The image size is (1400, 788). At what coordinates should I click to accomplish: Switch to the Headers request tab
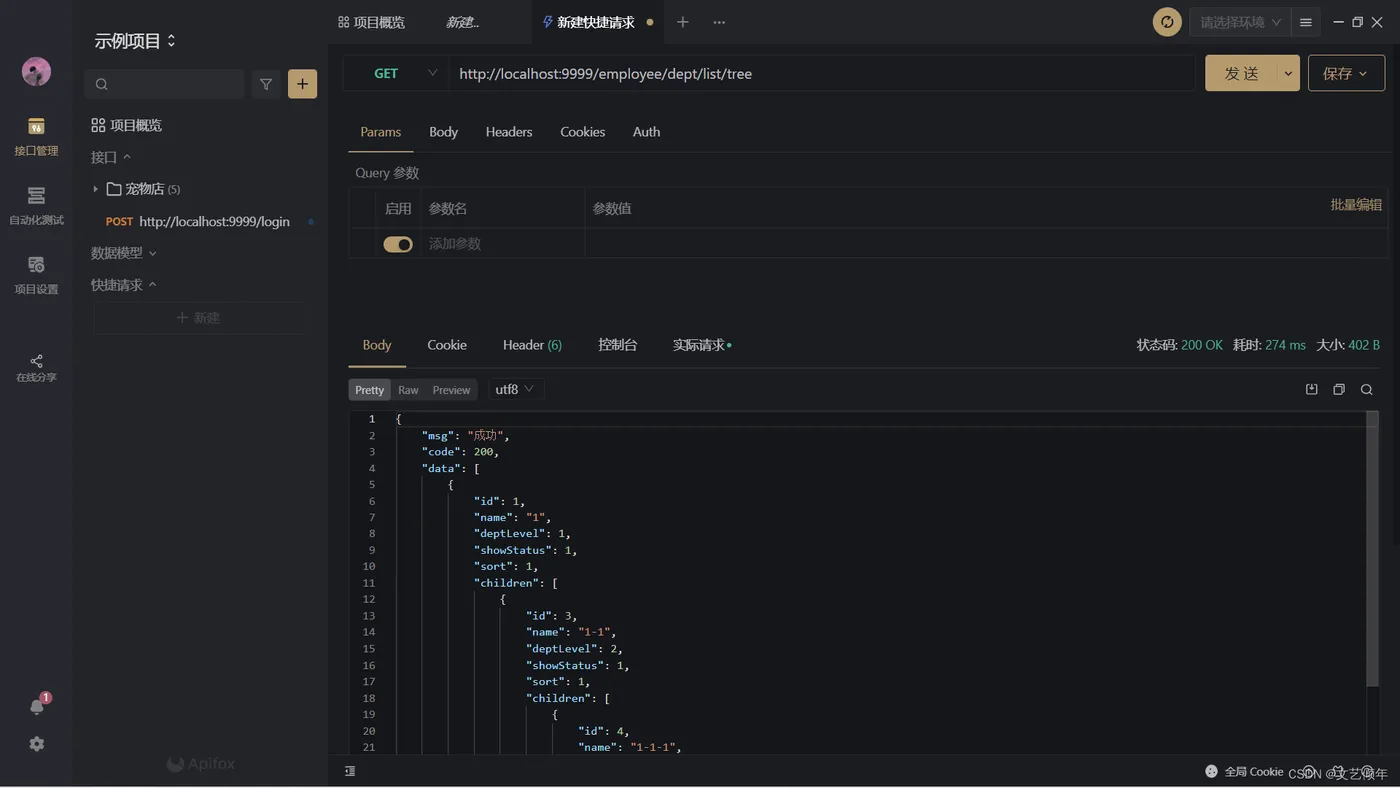pyautogui.click(x=508, y=132)
